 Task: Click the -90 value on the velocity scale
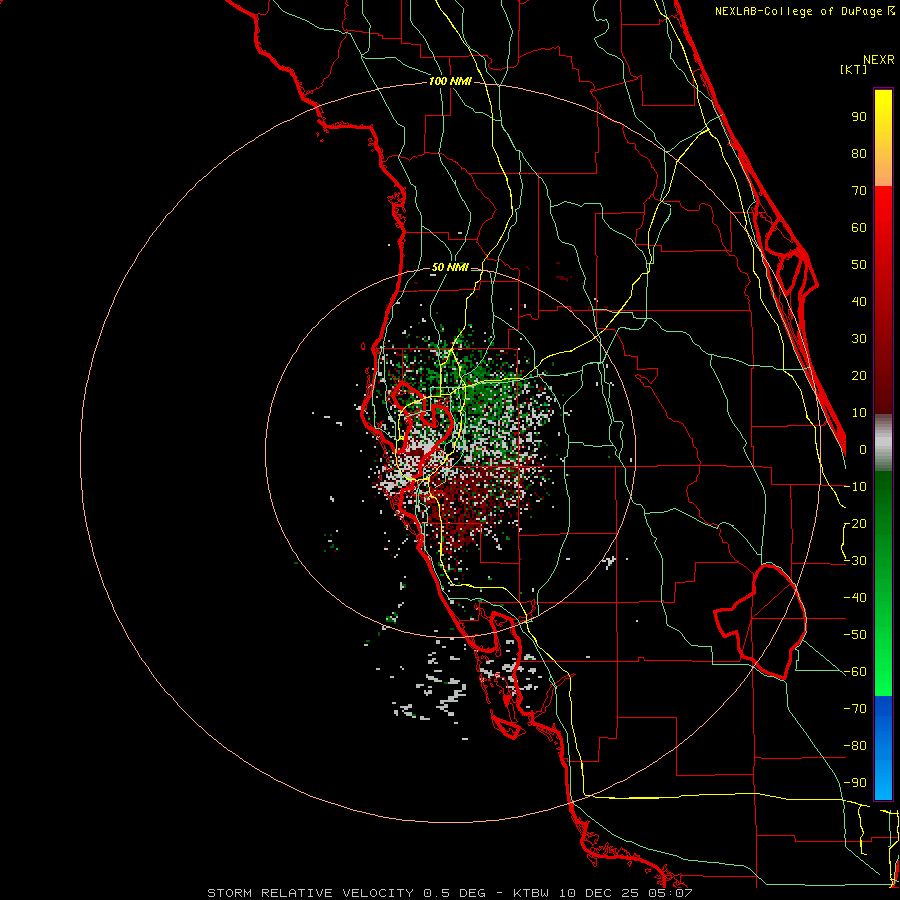[x=855, y=783]
